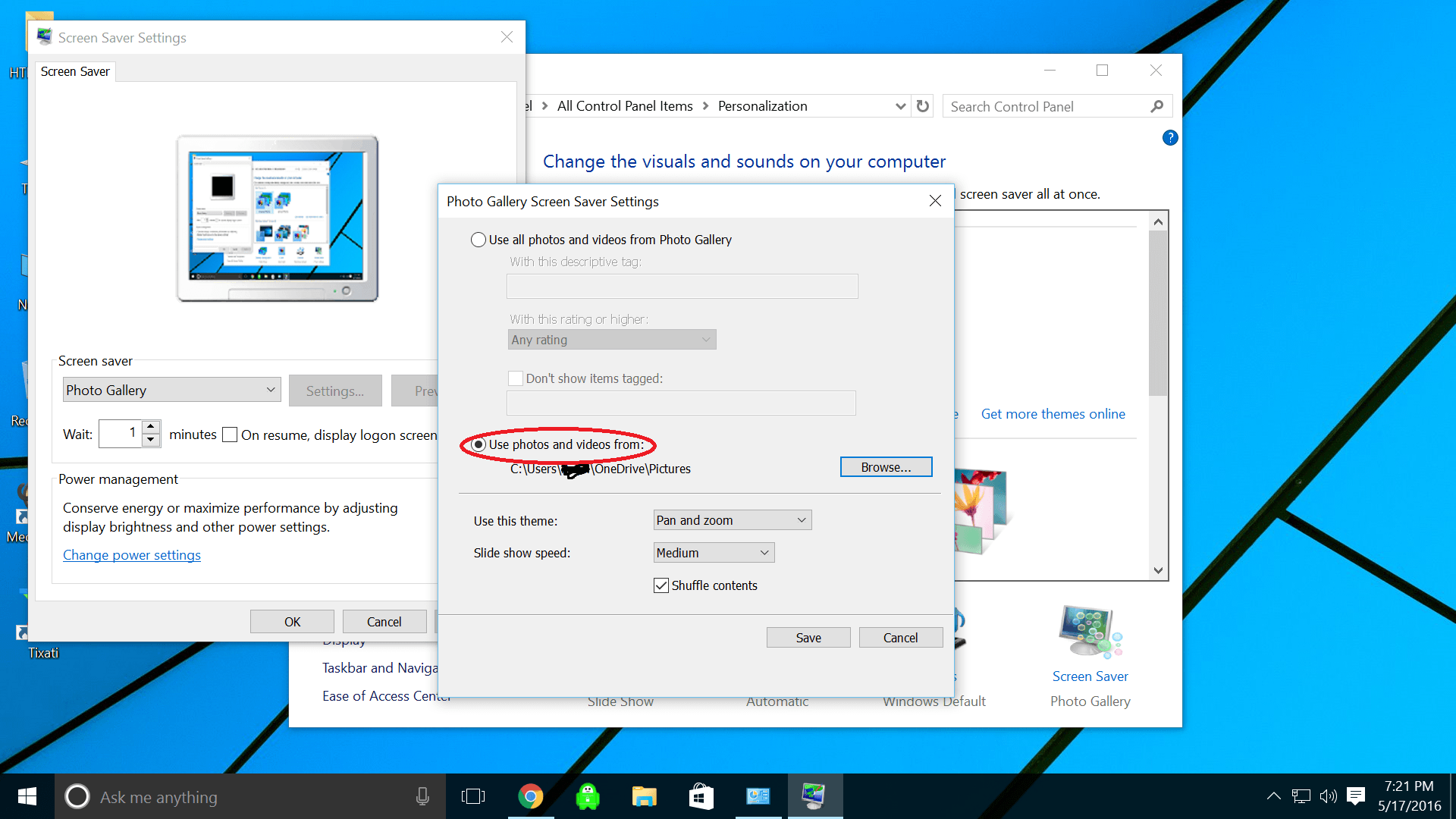
Task: Open the Slide show speed dropdown
Action: coord(714,553)
